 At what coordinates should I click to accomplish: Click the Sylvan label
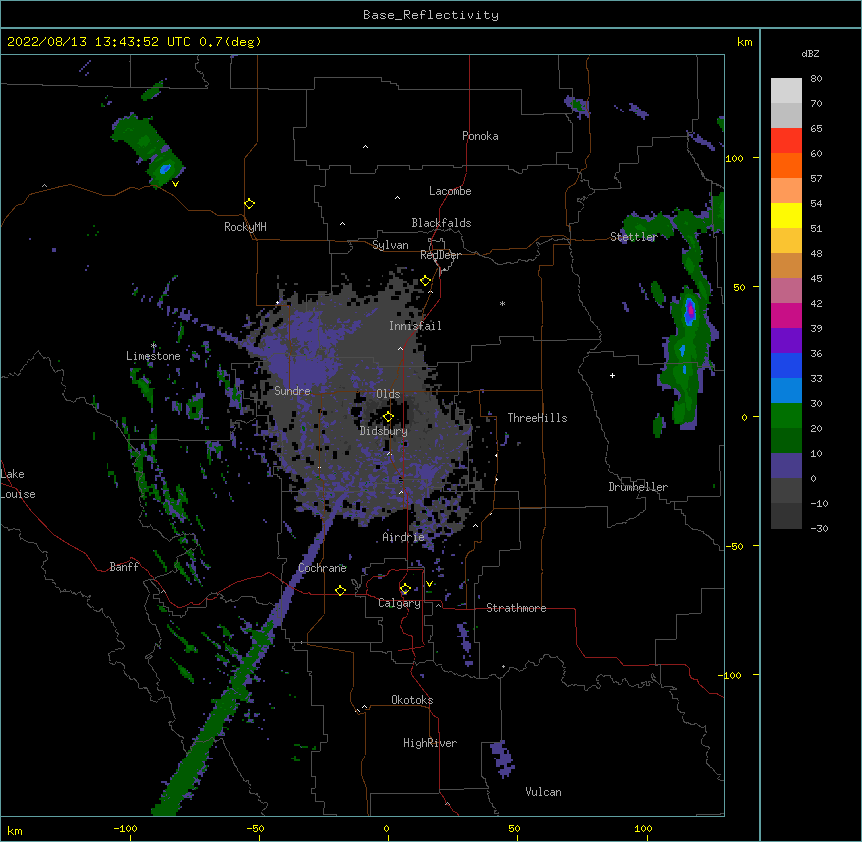click(x=390, y=245)
